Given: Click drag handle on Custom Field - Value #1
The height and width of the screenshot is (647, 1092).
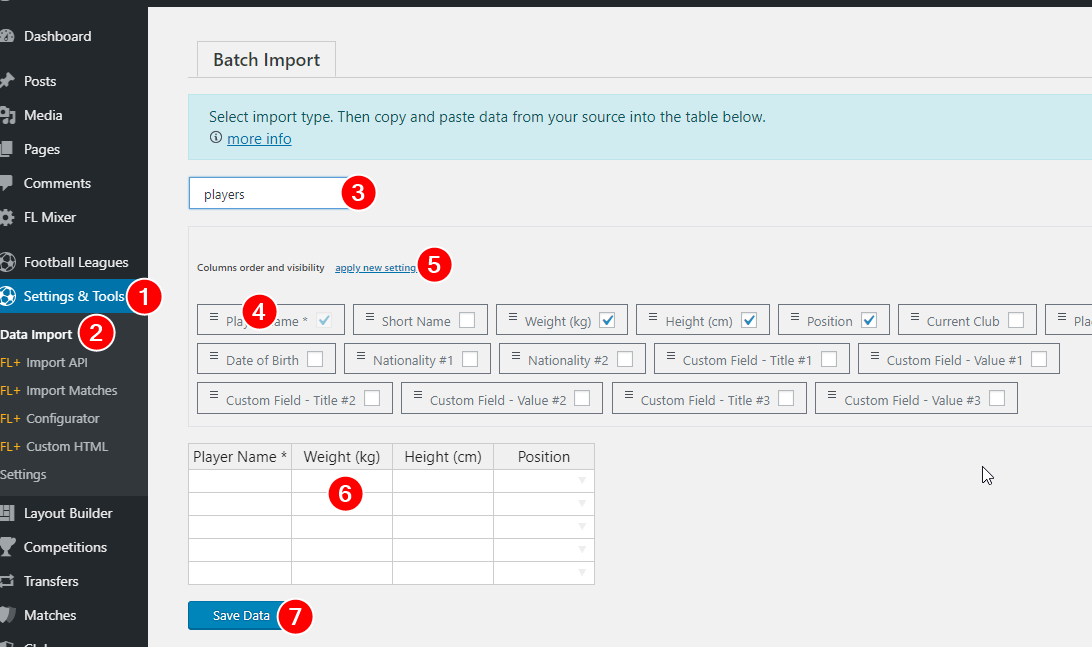Looking at the screenshot, I should click(875, 355).
